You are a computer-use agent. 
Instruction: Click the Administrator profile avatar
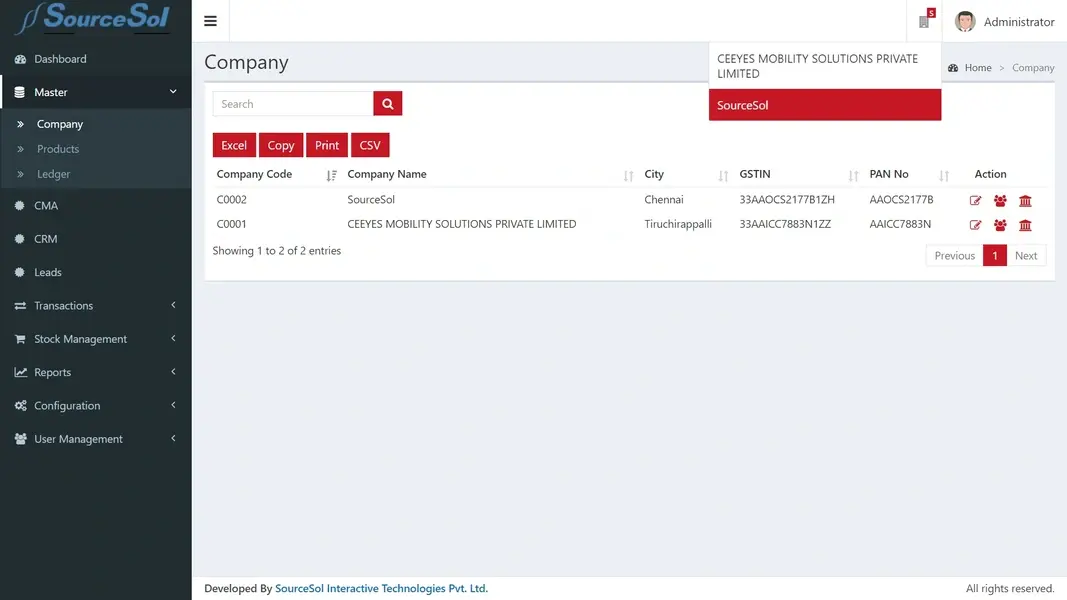[x=965, y=21]
